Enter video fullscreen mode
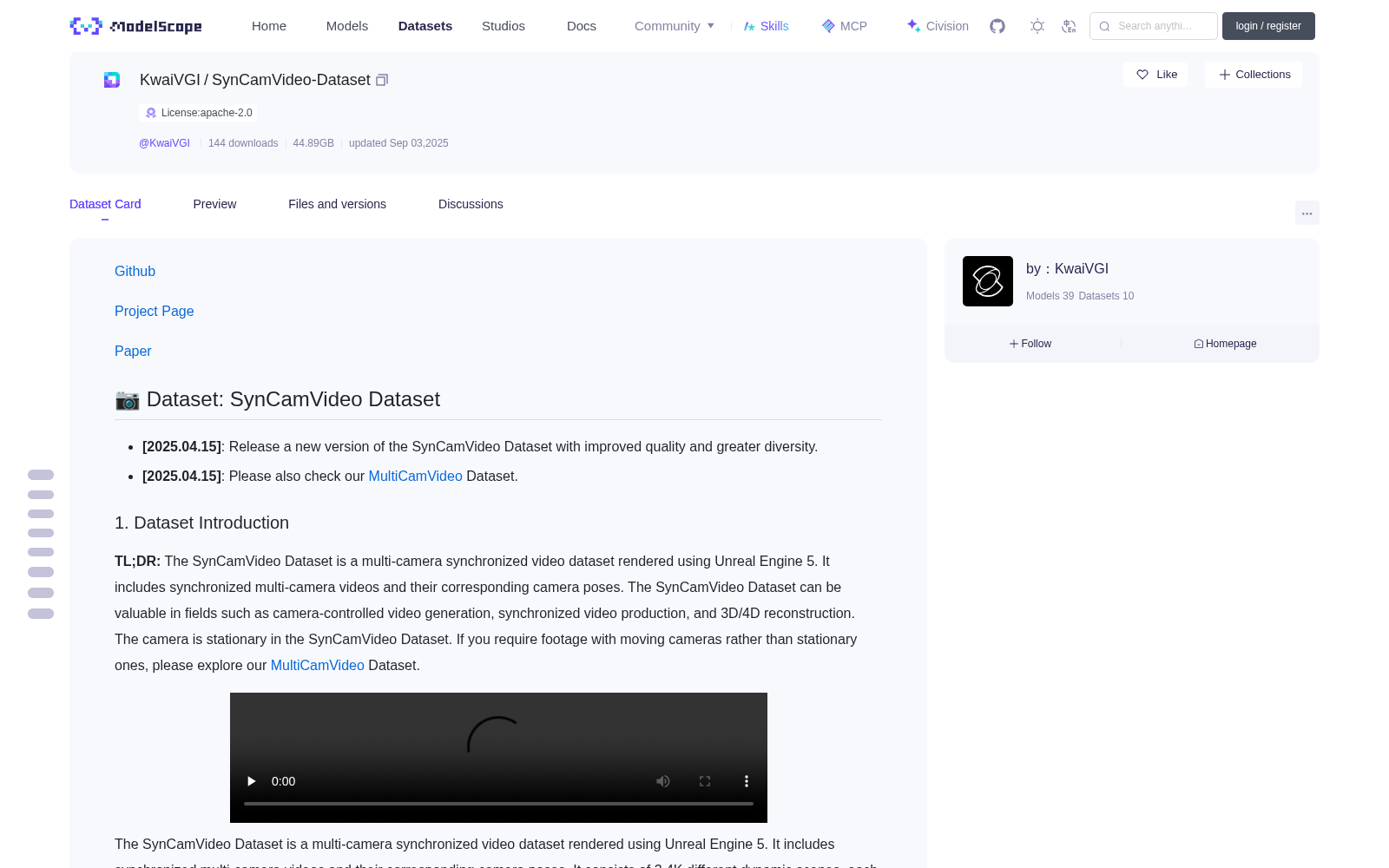The width and height of the screenshot is (1389, 868). point(705,781)
